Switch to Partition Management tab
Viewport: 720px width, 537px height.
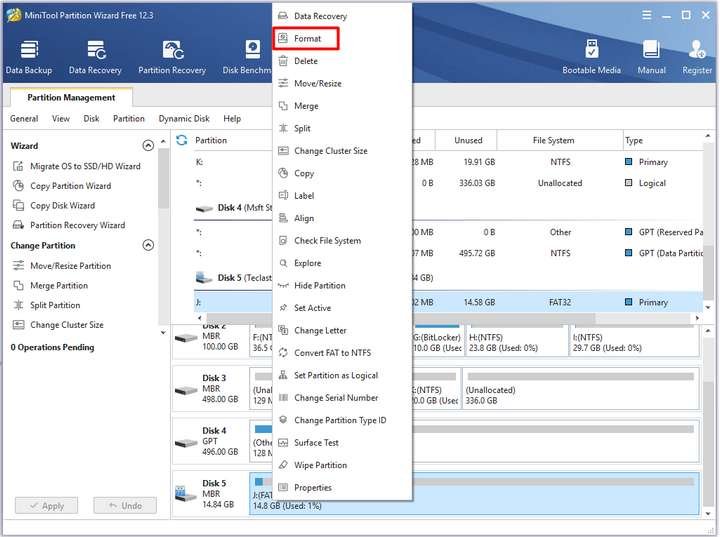click(x=71, y=98)
